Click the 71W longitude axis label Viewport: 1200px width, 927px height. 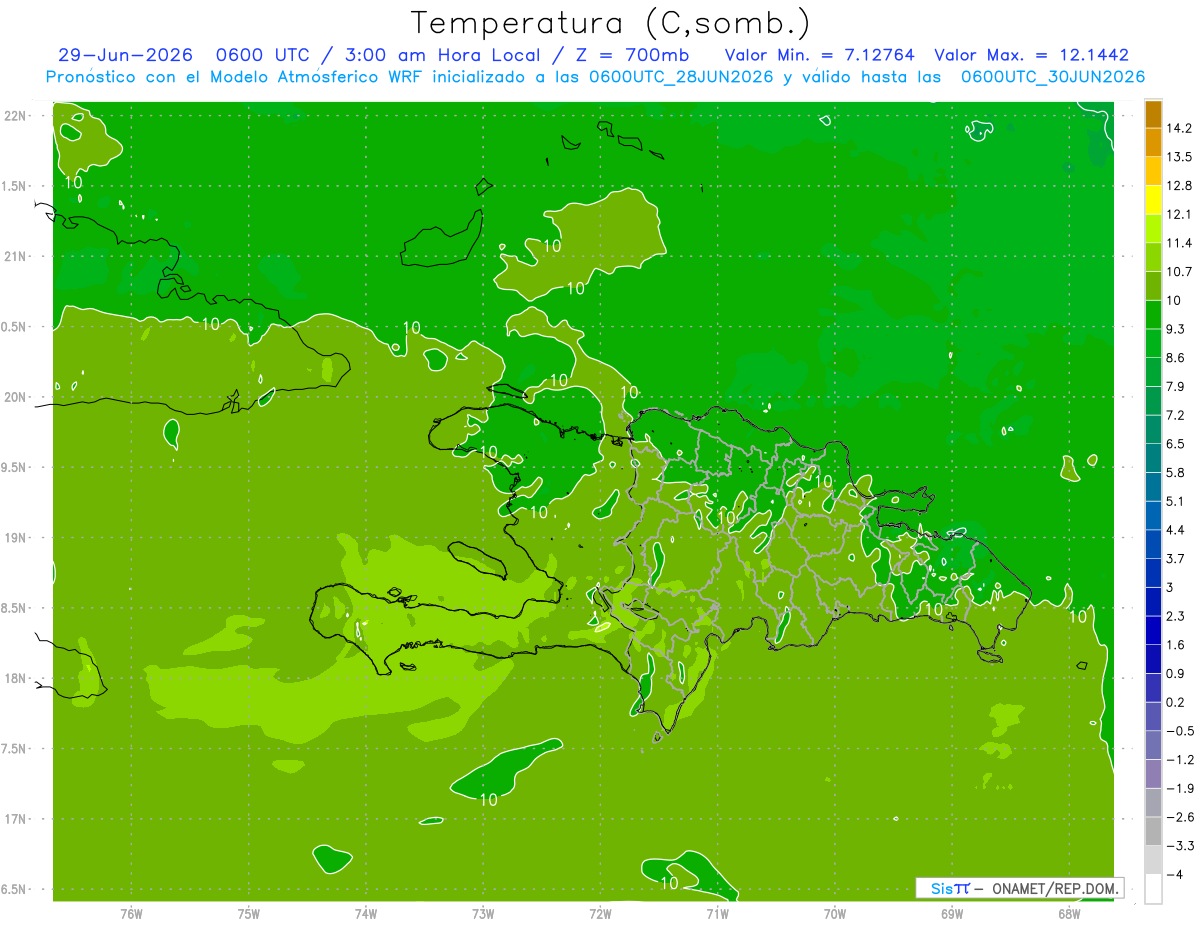pos(717,913)
